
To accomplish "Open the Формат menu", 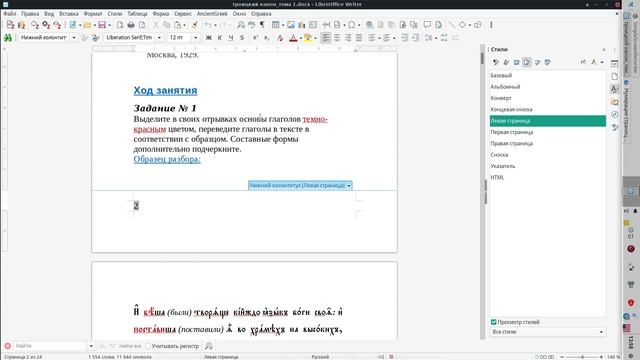I will (93, 13).
